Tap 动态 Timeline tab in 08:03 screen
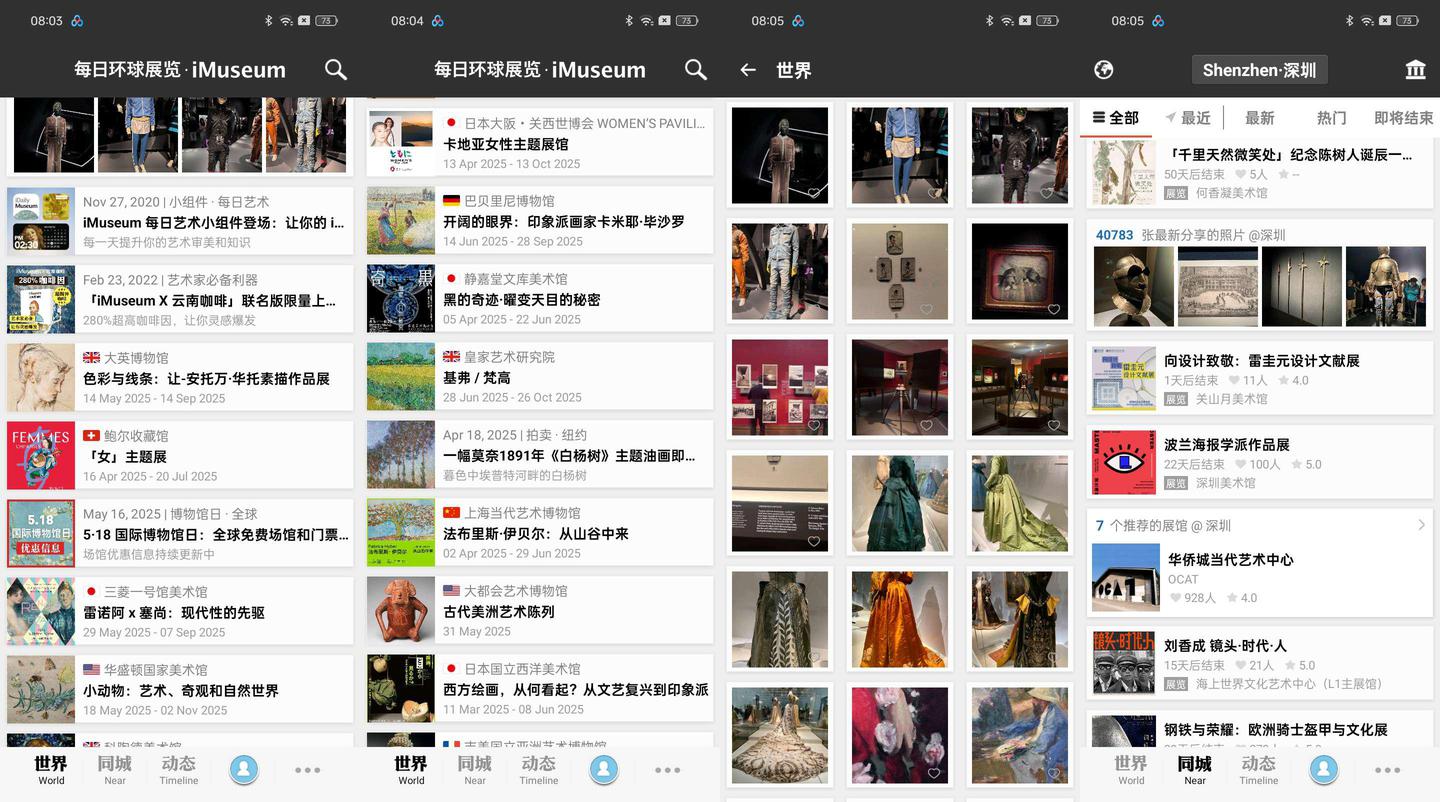This screenshot has width=1440, height=802. pyautogui.click(x=179, y=769)
